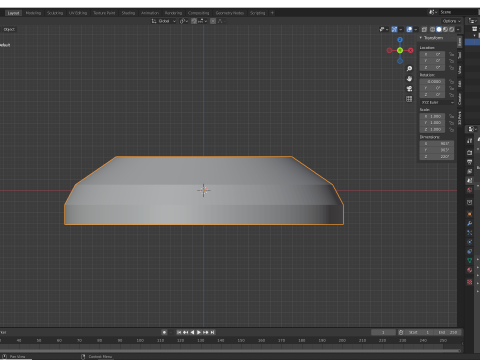Open the proportional editing falloff dropdown
This screenshot has height=360, width=480.
pyautogui.click(x=221, y=21)
